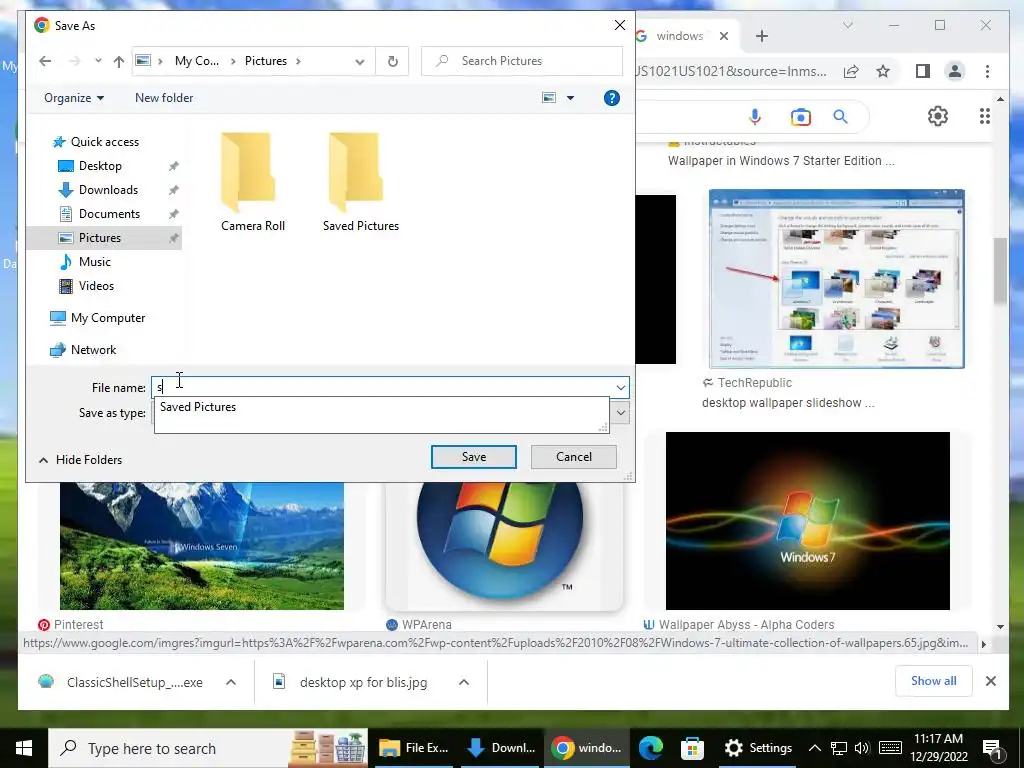Bookmark this tab with star icon

coord(883,71)
